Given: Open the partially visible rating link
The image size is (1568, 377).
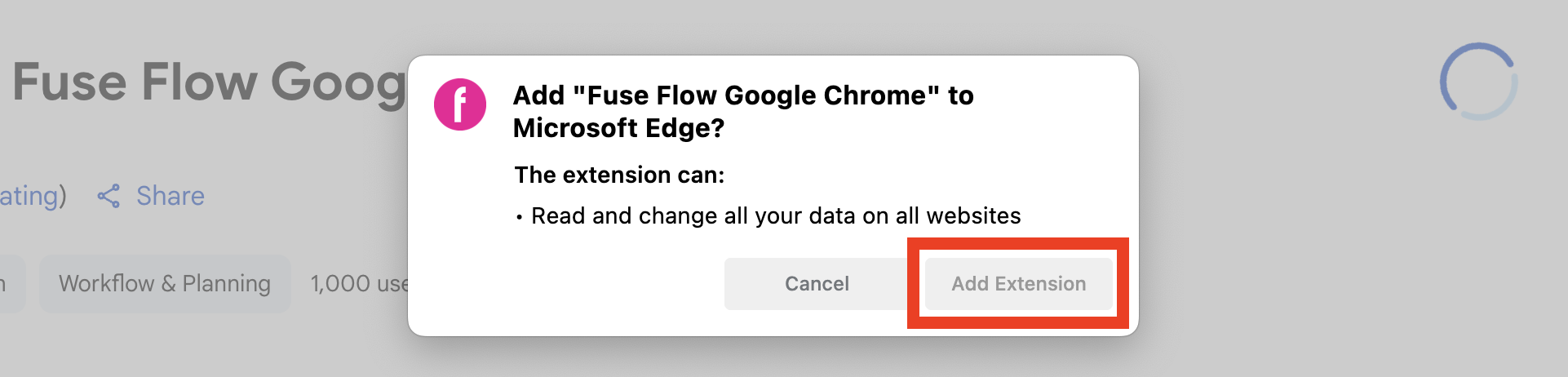Looking at the screenshot, I should pyautogui.click(x=31, y=196).
